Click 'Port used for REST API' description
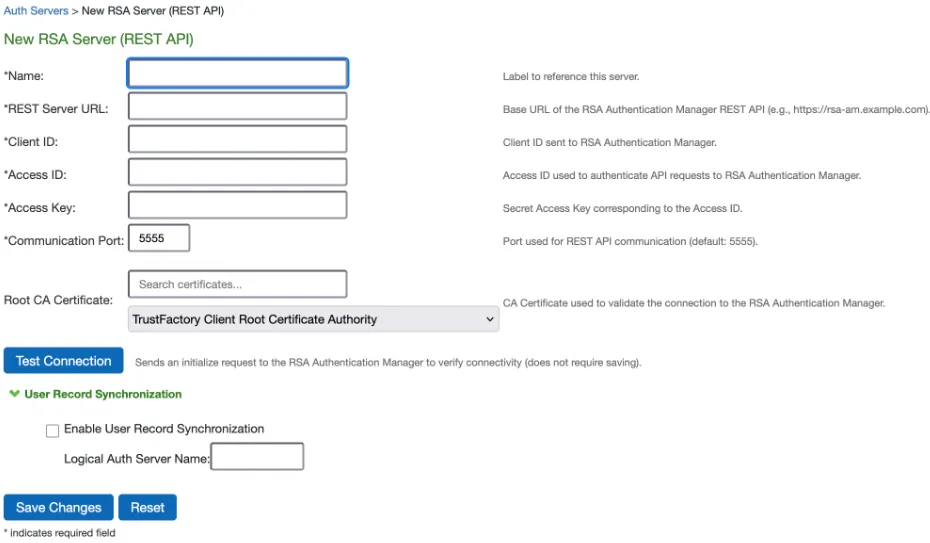The height and width of the screenshot is (543, 930). 630,241
